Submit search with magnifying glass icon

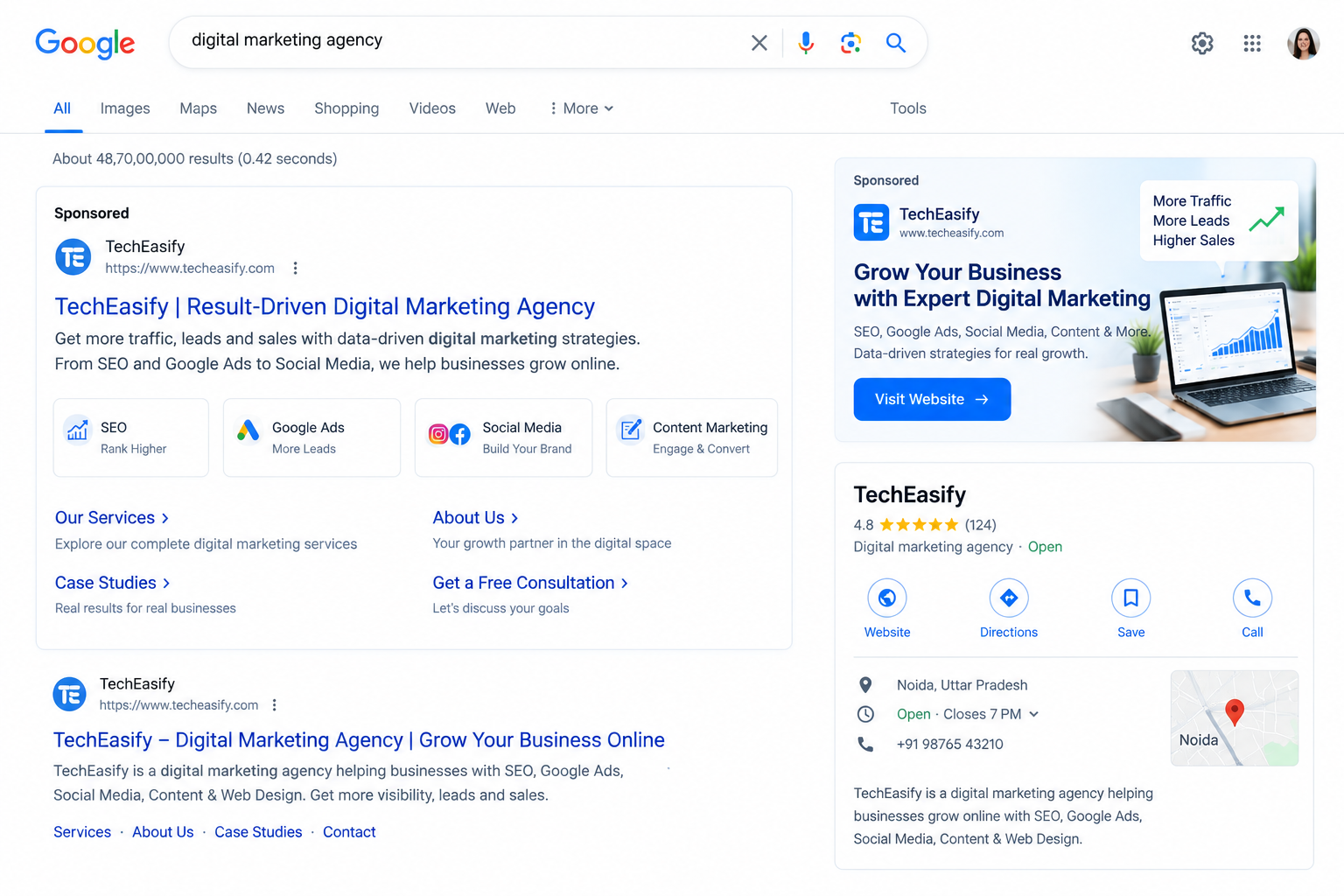895,42
